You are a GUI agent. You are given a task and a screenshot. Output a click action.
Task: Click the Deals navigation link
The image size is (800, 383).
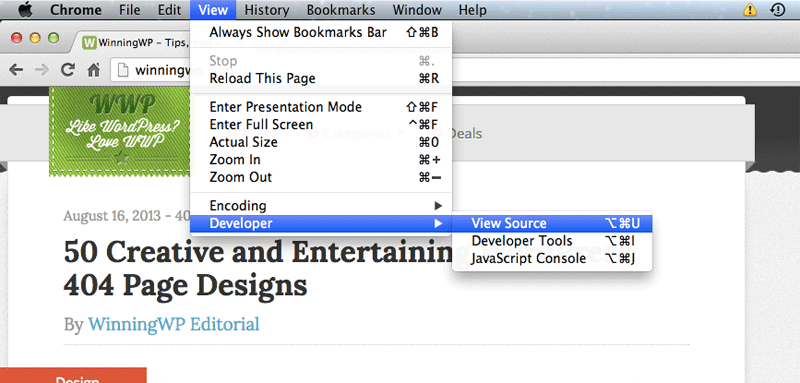click(x=465, y=134)
